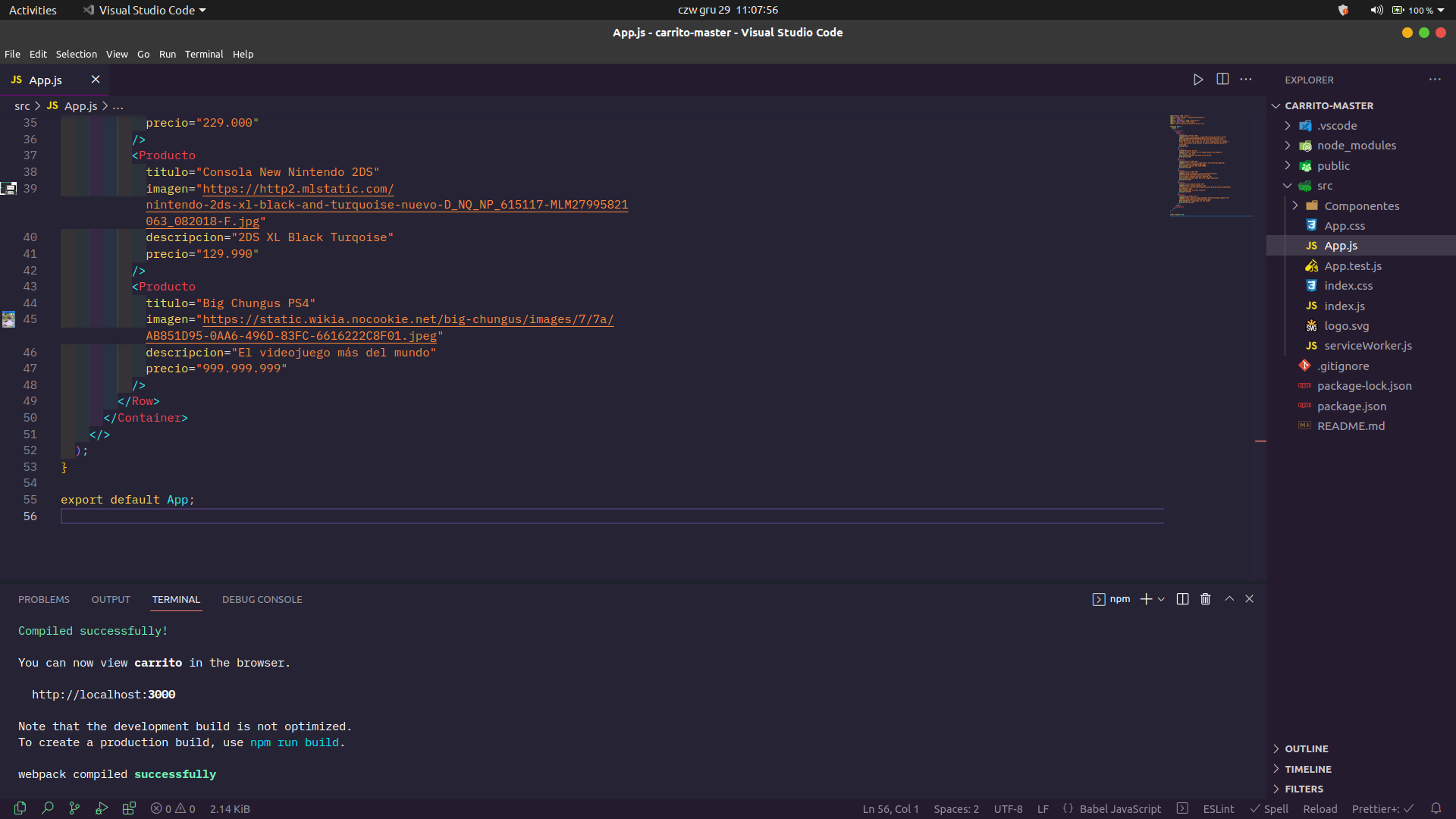Screen dimensions: 1456x819
Task: Show errors and warnings count
Action: point(173,809)
